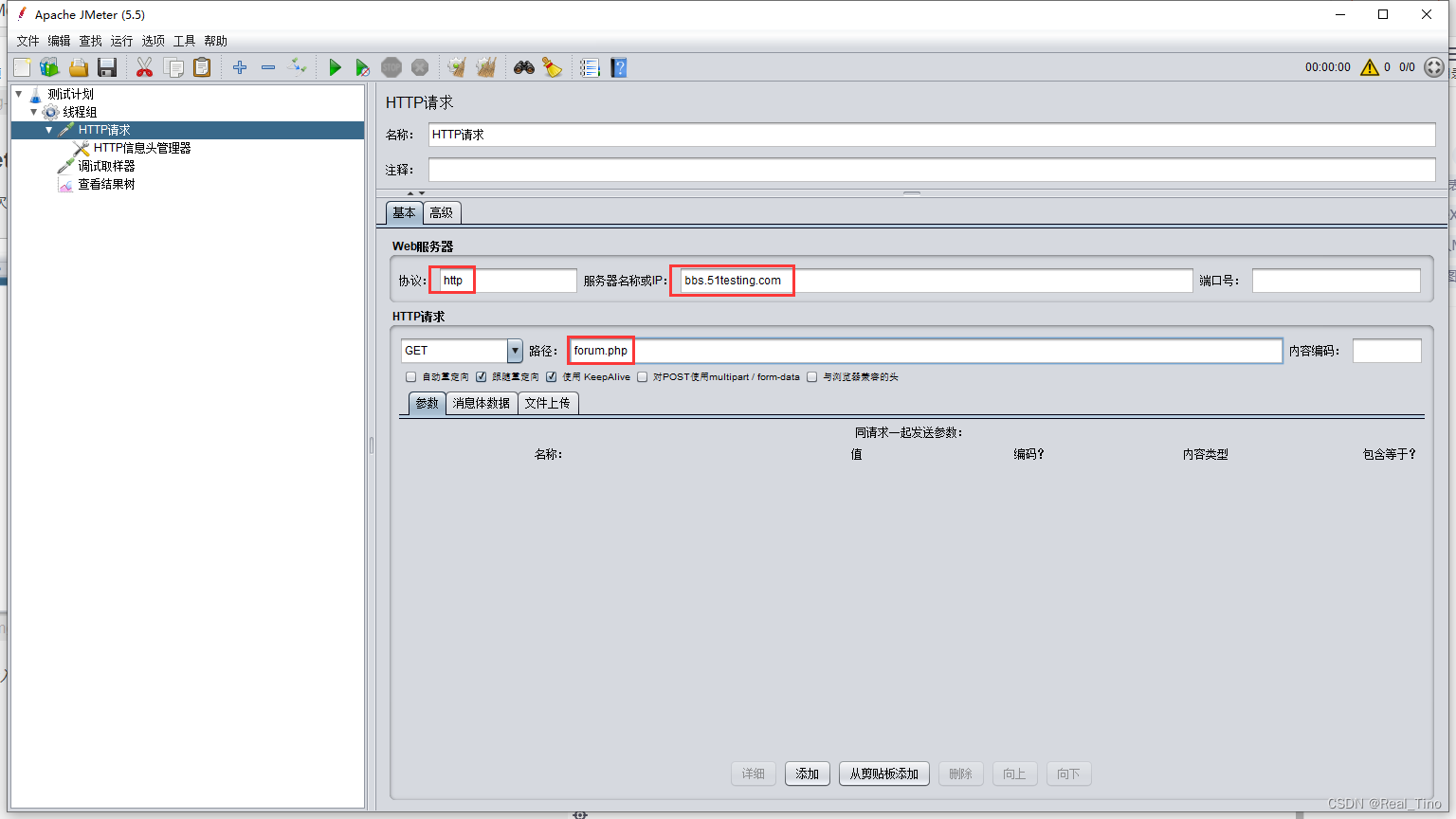1456x819 pixels.
Task: Collapse the HTTP请求 tree node arrow
Action: tap(49, 130)
